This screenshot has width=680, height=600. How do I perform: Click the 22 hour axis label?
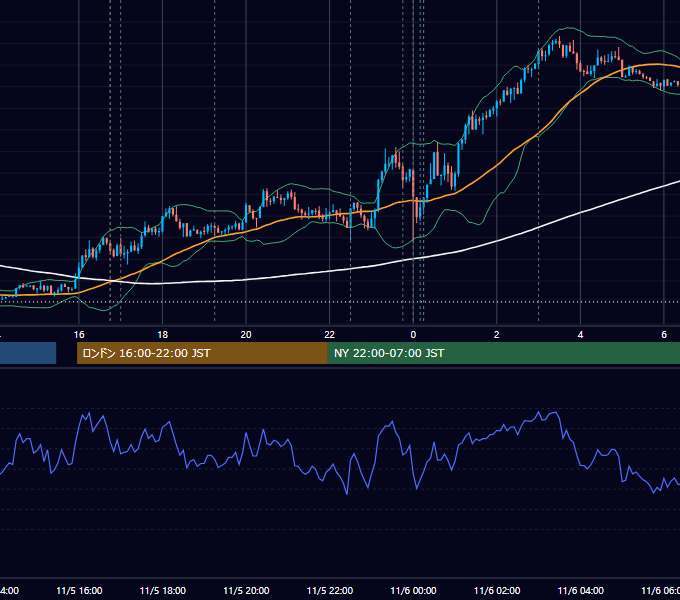[330, 335]
